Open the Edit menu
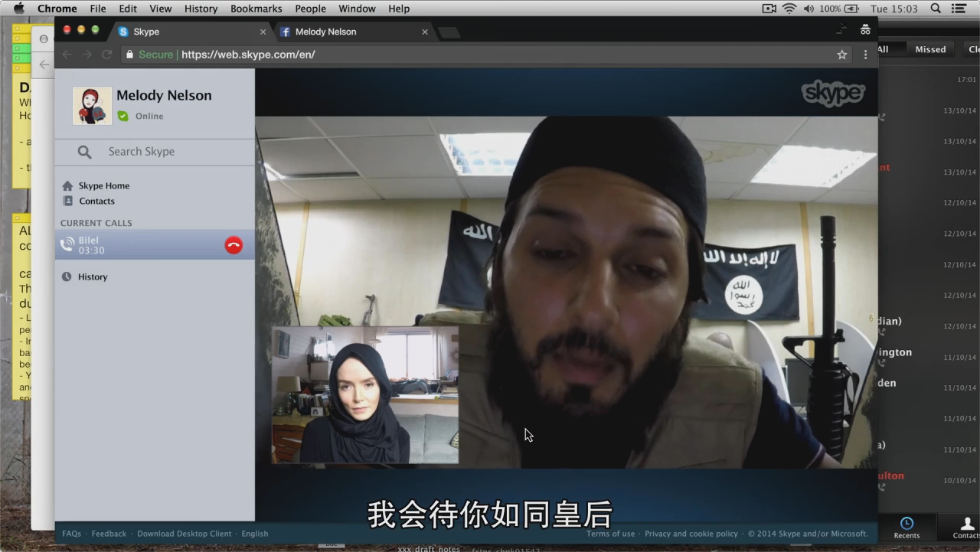This screenshot has width=980, height=552. pos(128,9)
